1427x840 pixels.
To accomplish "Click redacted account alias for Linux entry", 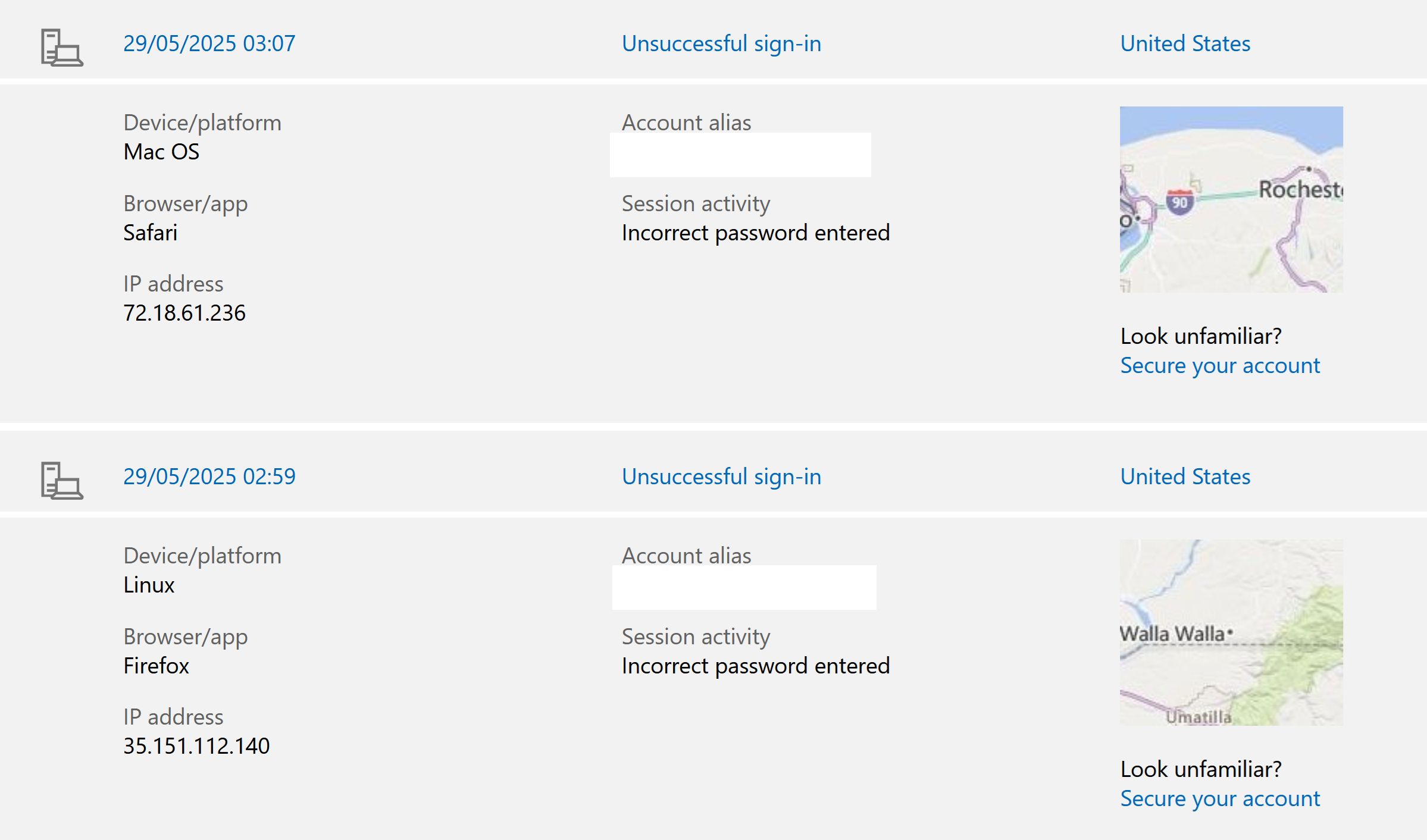I will [x=744, y=587].
